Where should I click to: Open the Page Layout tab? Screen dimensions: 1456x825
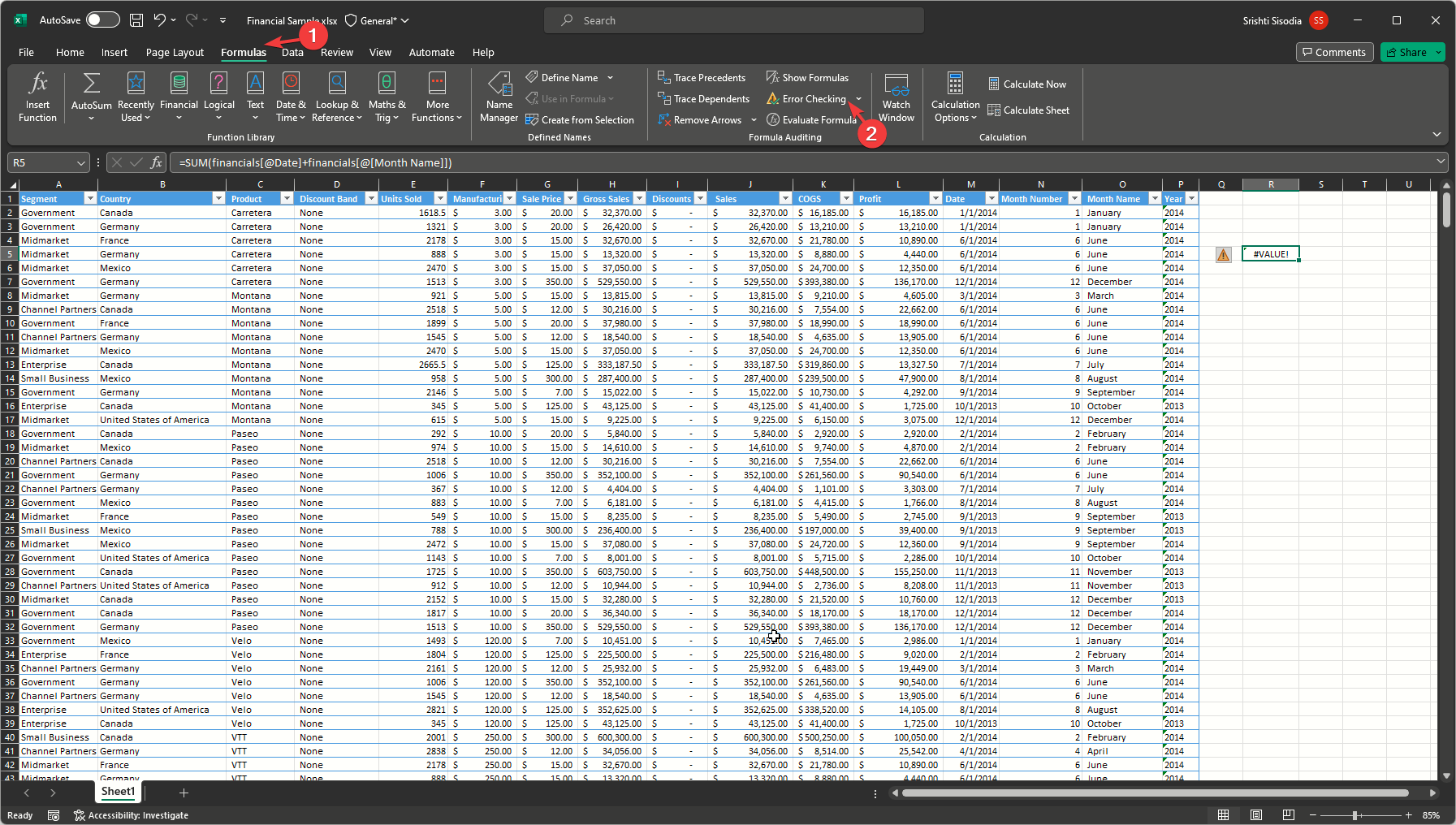click(175, 53)
